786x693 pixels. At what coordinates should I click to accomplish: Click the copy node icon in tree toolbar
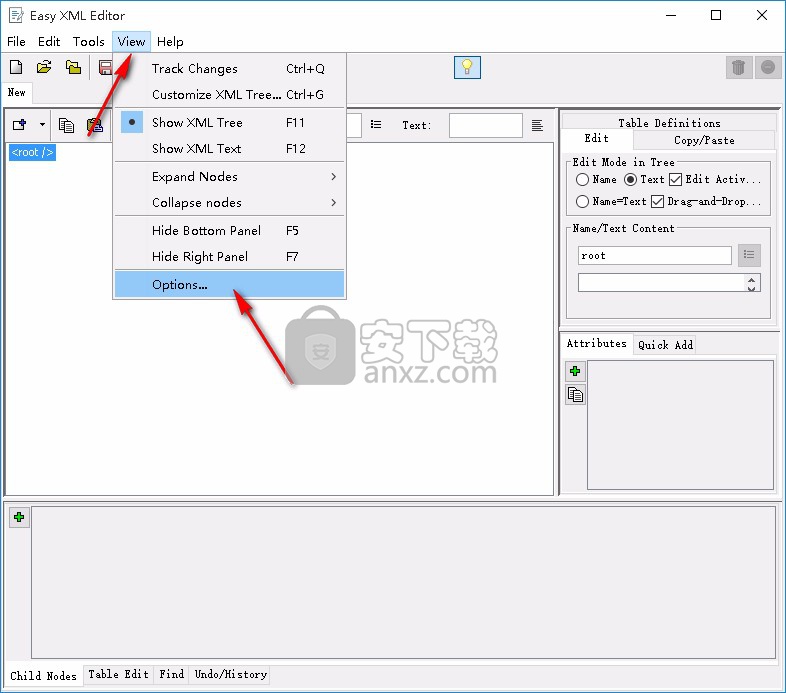click(x=66, y=125)
